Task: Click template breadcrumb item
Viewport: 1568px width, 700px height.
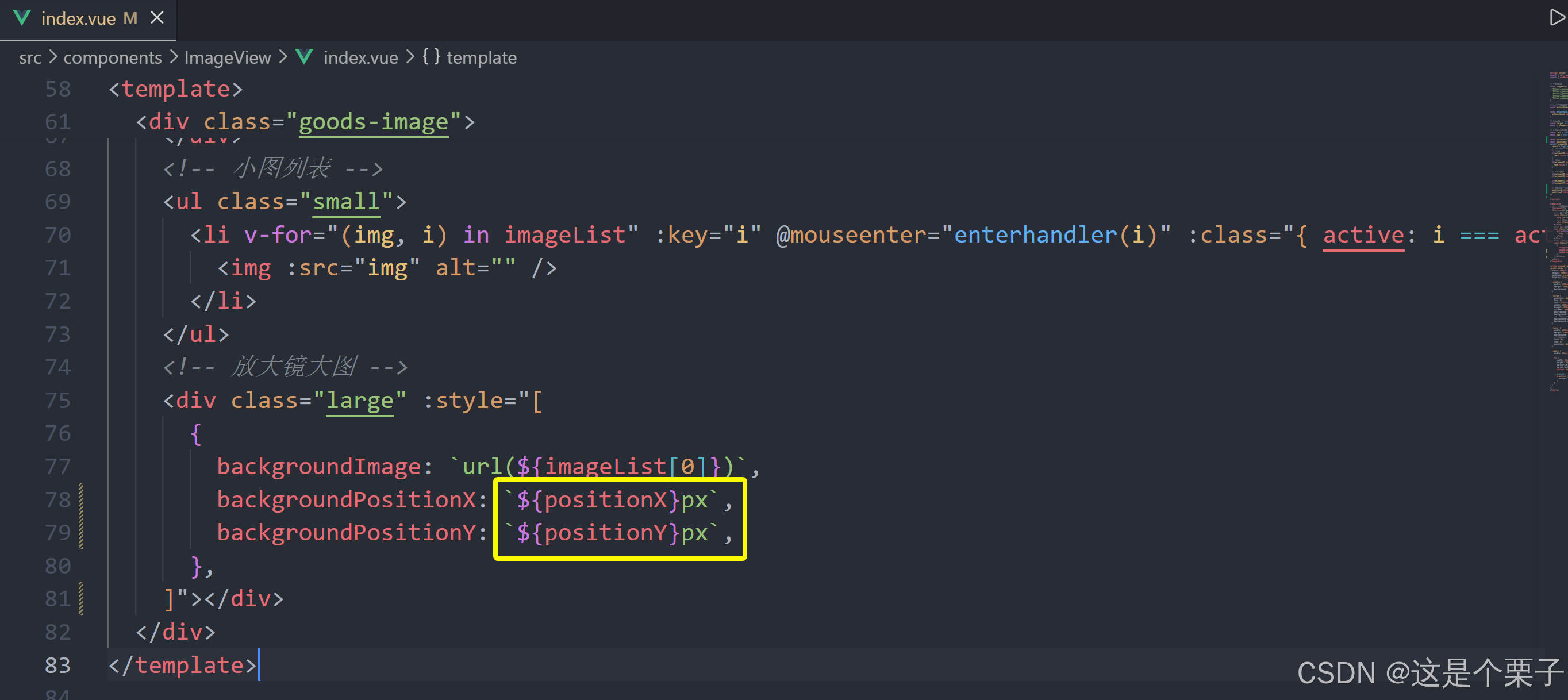Action: pyautogui.click(x=481, y=58)
